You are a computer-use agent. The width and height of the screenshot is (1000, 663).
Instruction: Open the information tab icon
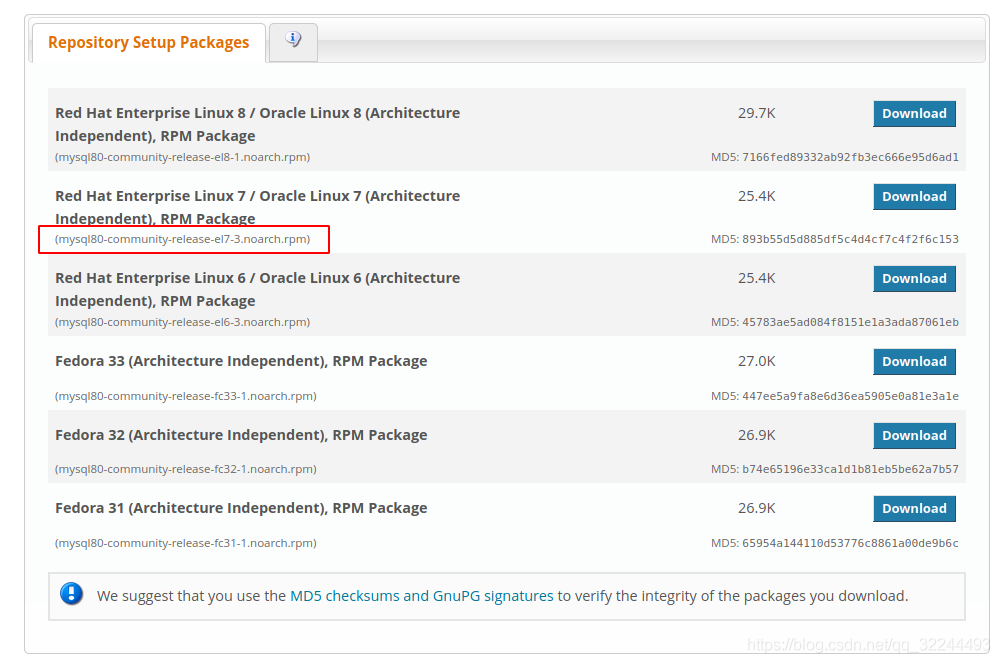293,40
